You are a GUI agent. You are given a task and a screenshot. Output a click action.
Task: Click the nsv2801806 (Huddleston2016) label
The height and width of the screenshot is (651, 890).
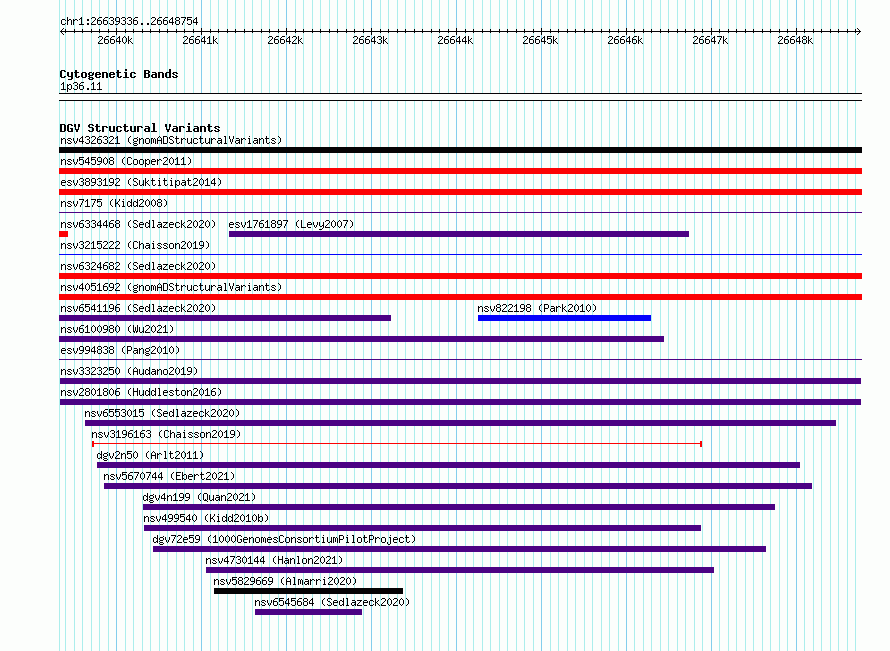(x=141, y=392)
